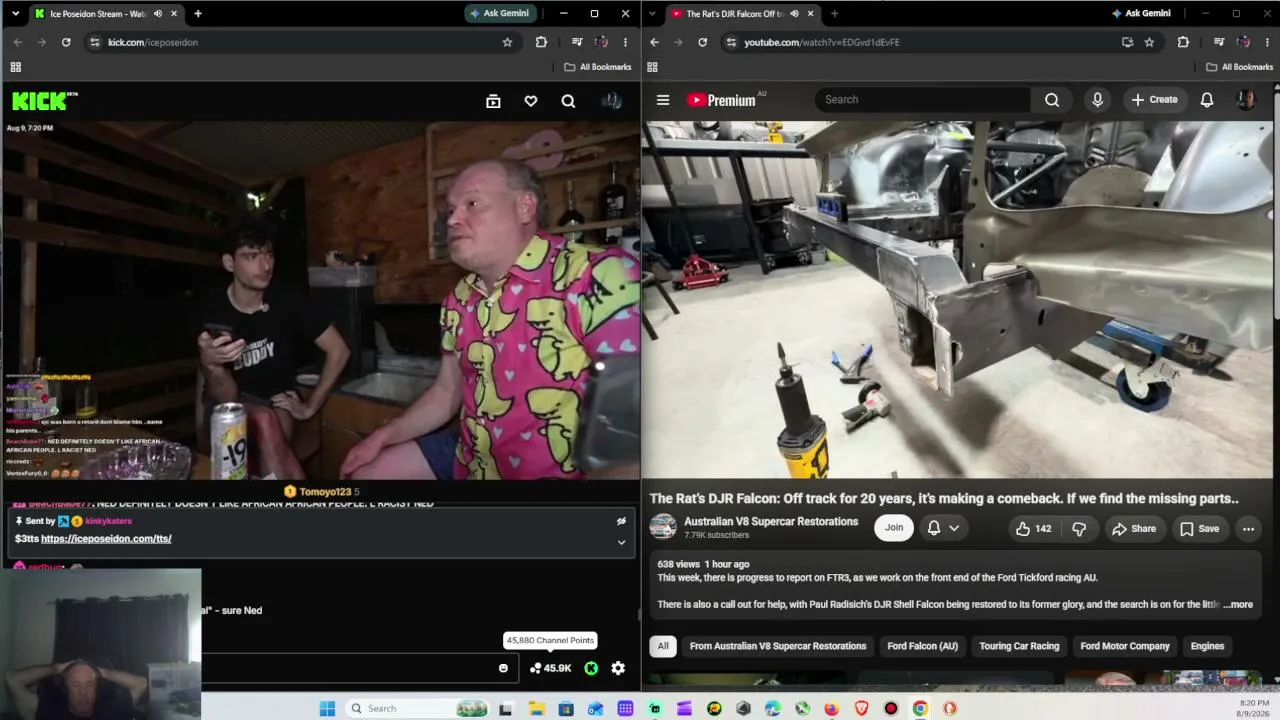Open a new tab in the YouTube window
Image resolution: width=1280 pixels, height=720 pixels.
click(834, 14)
